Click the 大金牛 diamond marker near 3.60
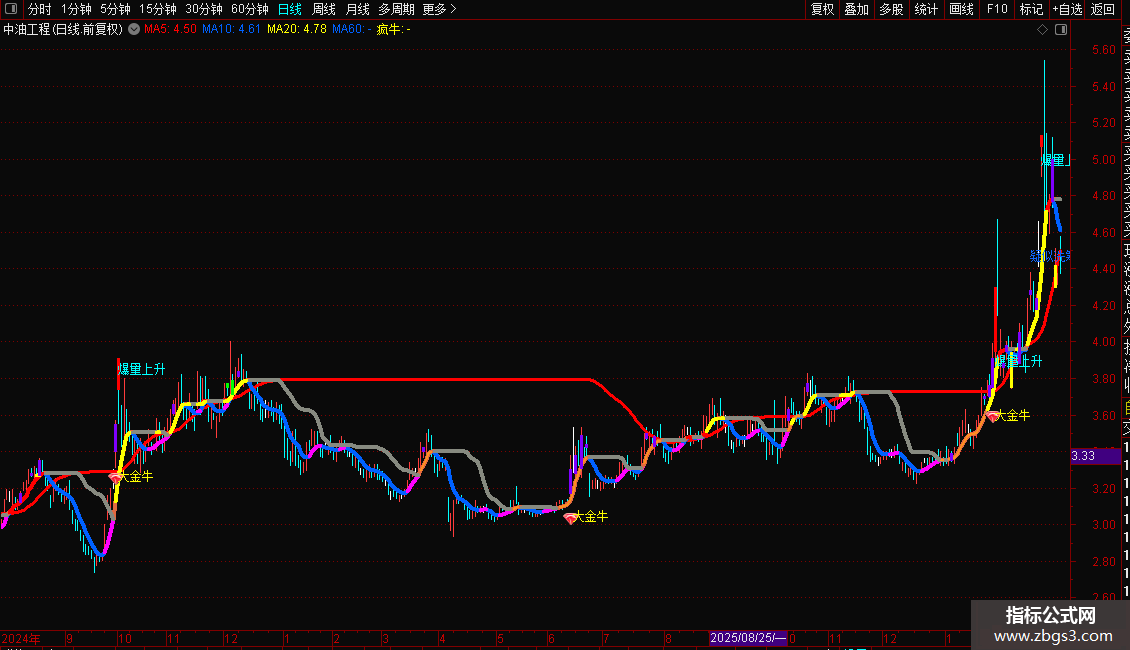The image size is (1130, 650). 992,415
